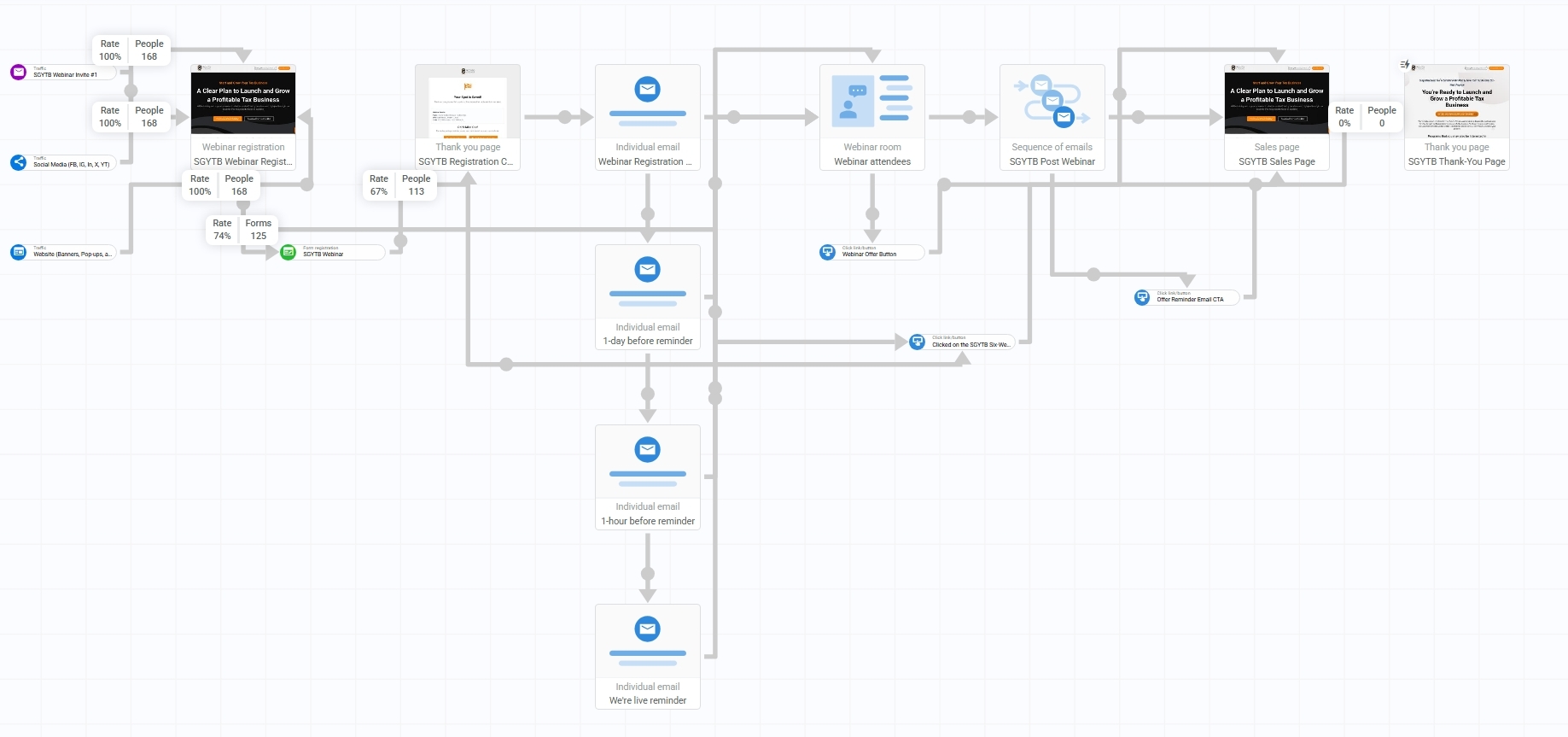Select the Webinar Registration individual email icon
Viewport: 1568px width, 737px height.
(648, 90)
